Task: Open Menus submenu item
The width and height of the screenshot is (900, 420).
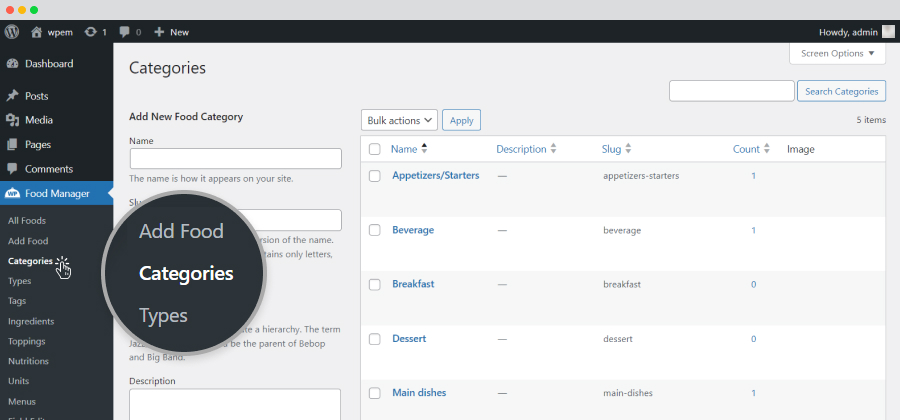Action: tap(22, 402)
